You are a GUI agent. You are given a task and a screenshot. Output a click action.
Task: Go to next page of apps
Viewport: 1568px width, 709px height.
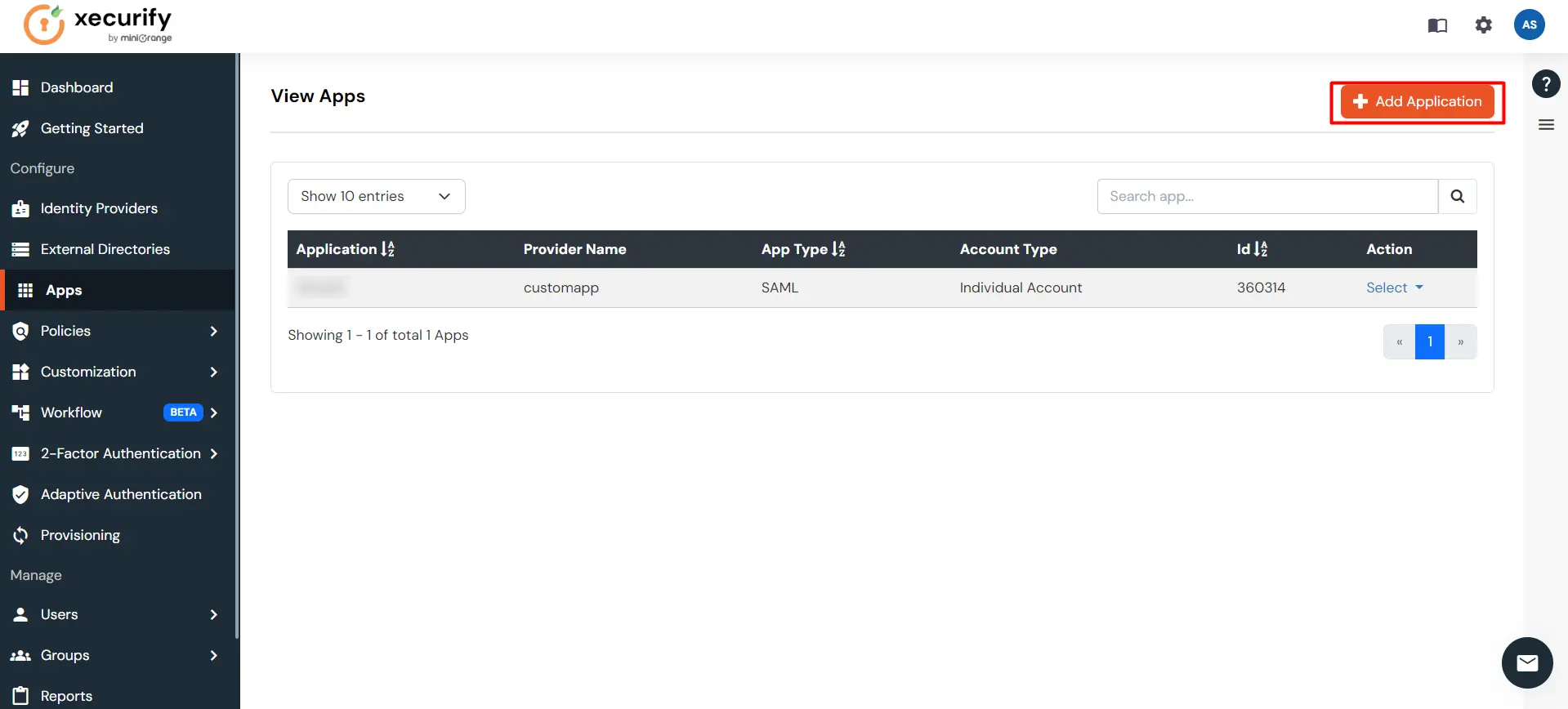(1461, 341)
